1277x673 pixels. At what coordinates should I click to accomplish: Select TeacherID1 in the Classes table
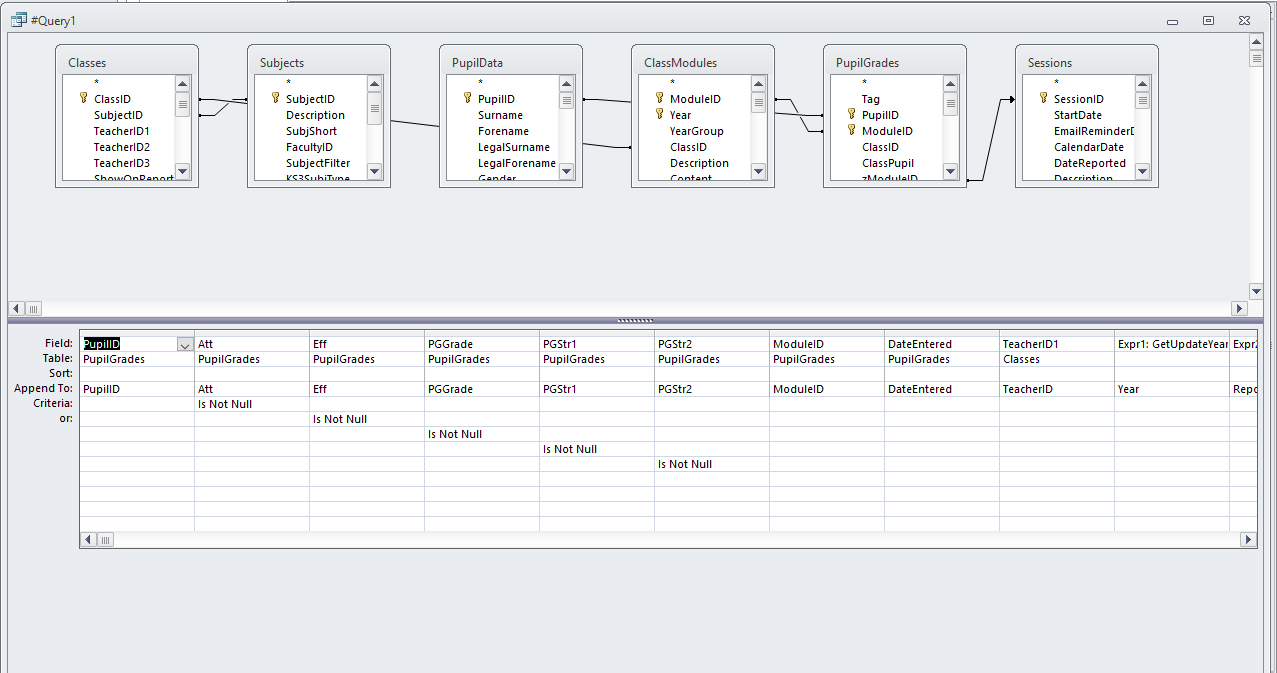(122, 131)
